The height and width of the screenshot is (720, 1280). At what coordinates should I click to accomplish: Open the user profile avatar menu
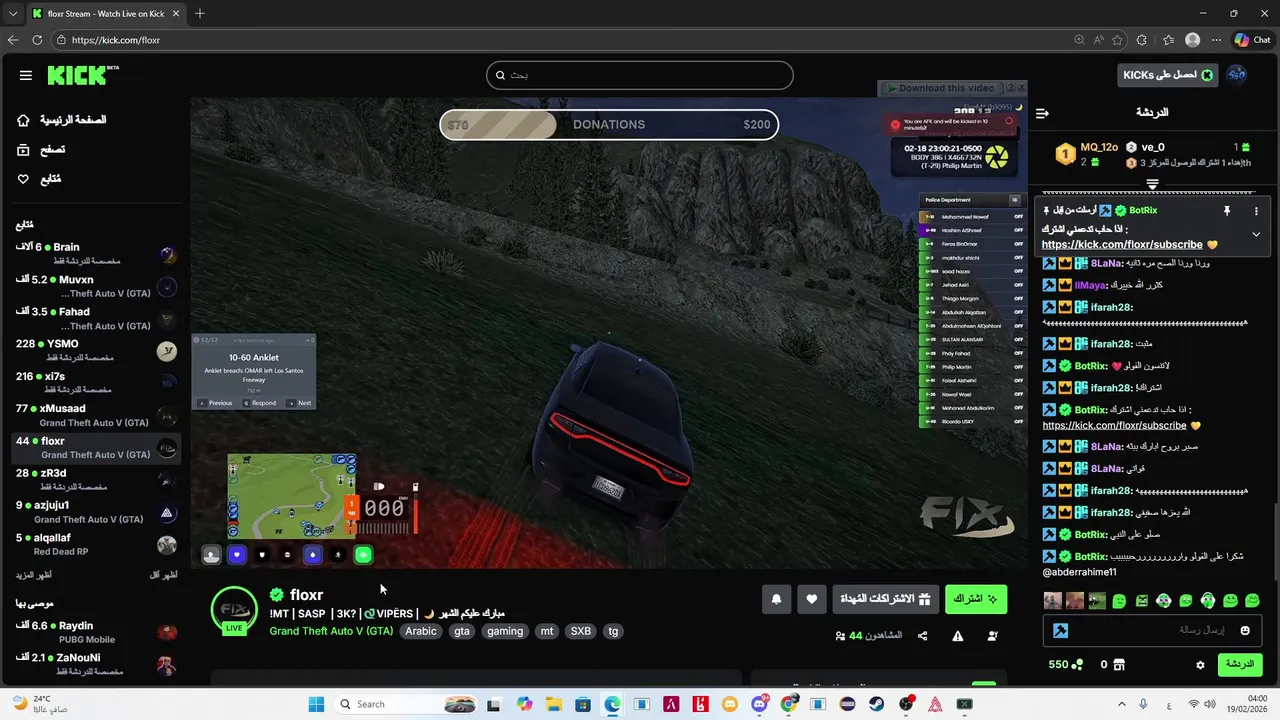[x=1236, y=75]
